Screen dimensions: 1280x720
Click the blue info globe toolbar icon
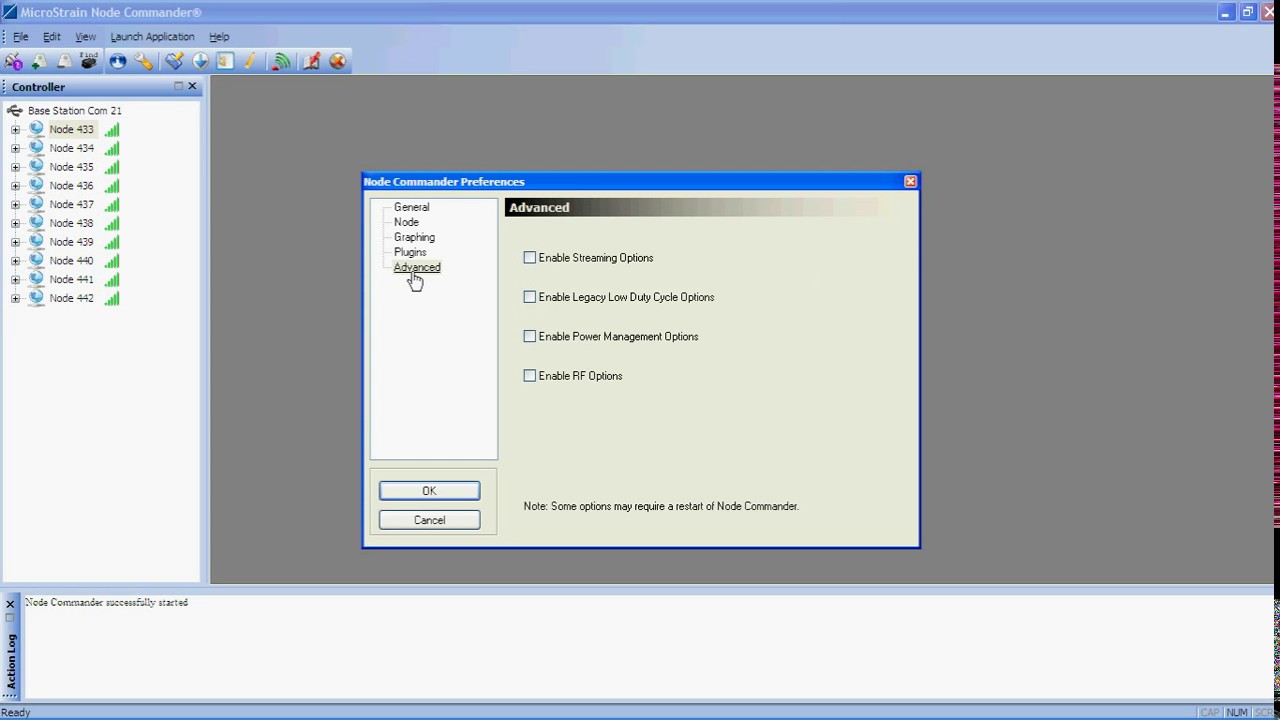118,62
